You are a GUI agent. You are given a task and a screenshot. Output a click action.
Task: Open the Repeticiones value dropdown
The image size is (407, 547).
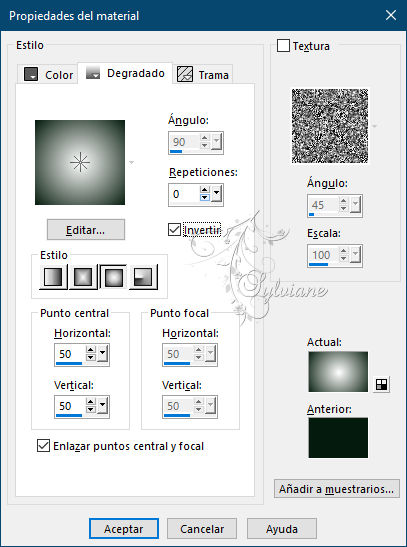[x=217, y=193]
